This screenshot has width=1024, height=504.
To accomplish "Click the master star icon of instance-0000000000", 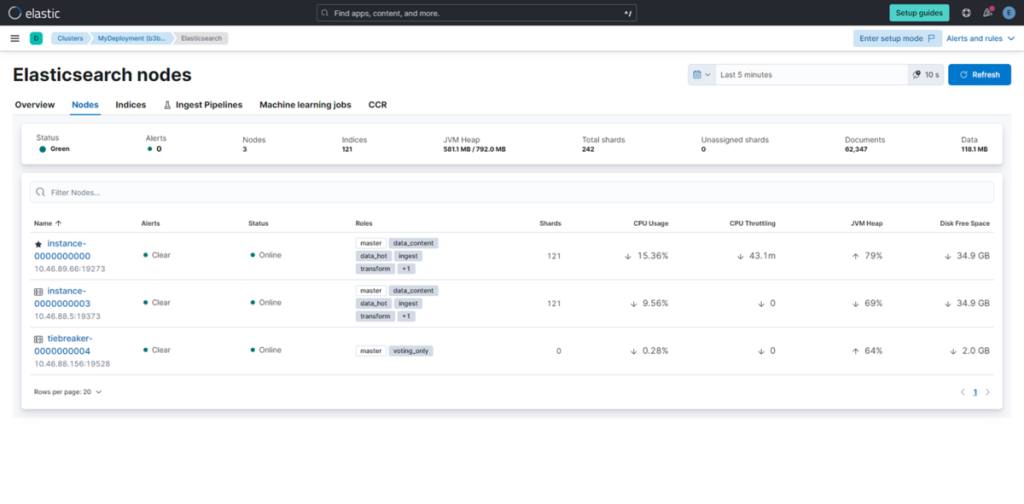I will [38, 243].
